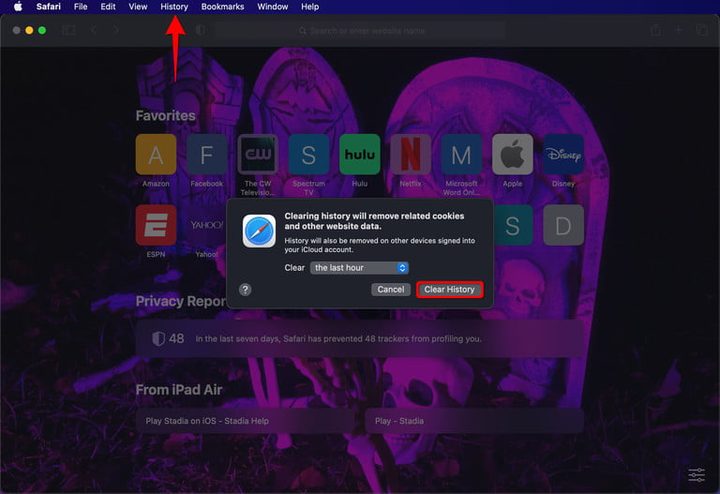This screenshot has height=494, width=720.
Task: Open the File menu
Action: click(81, 7)
